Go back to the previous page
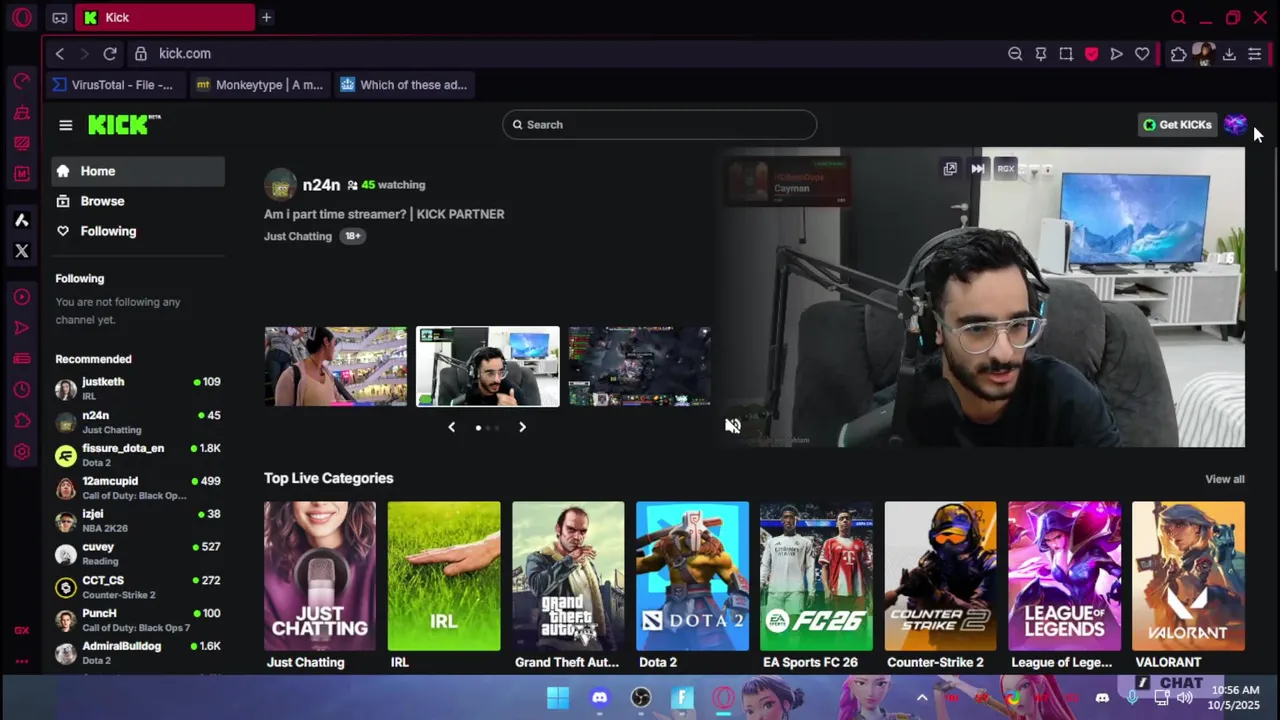The height and width of the screenshot is (720, 1280). pyautogui.click(x=60, y=54)
